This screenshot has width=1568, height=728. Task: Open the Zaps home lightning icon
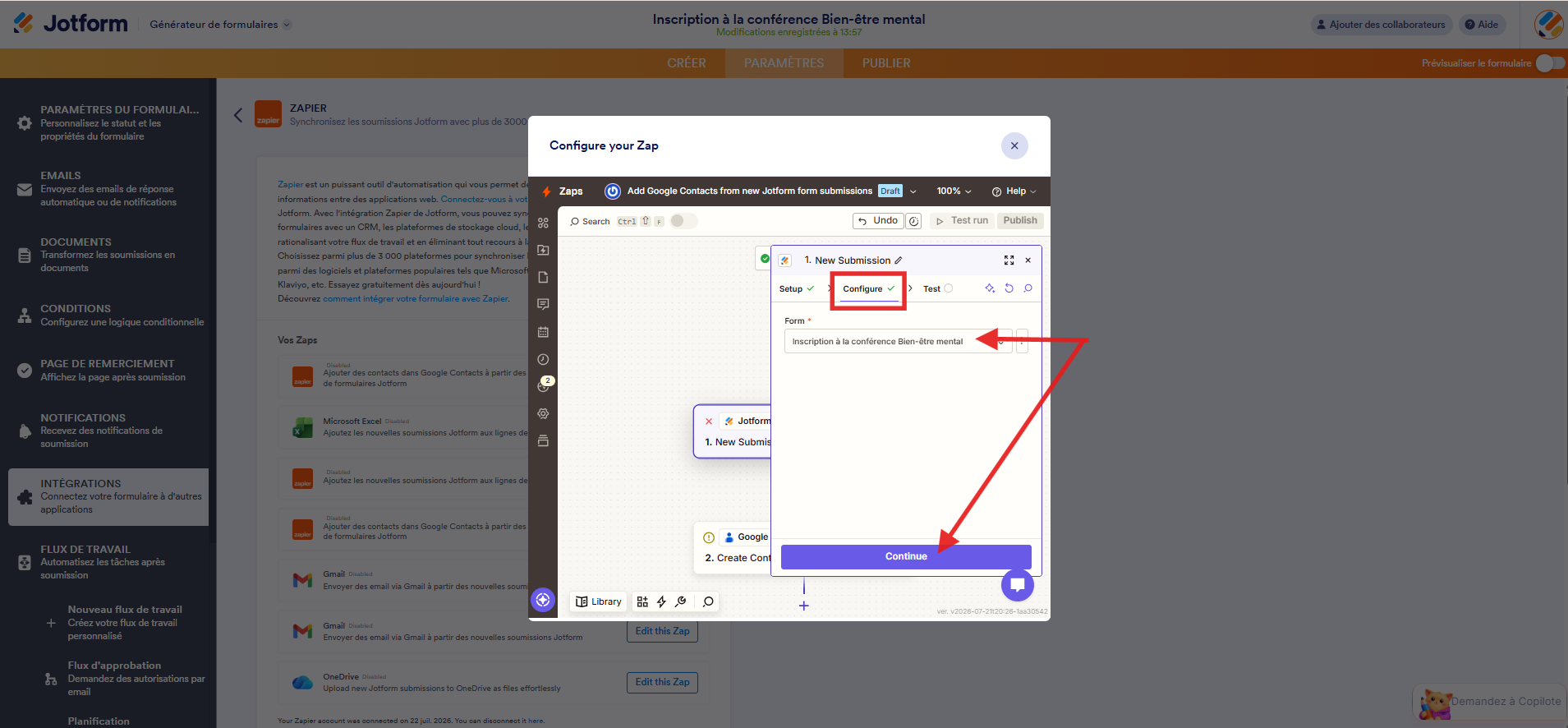click(547, 191)
